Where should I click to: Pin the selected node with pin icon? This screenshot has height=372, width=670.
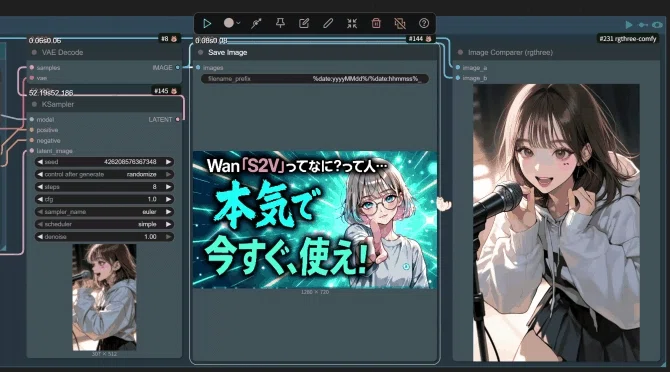pyautogui.click(x=280, y=23)
